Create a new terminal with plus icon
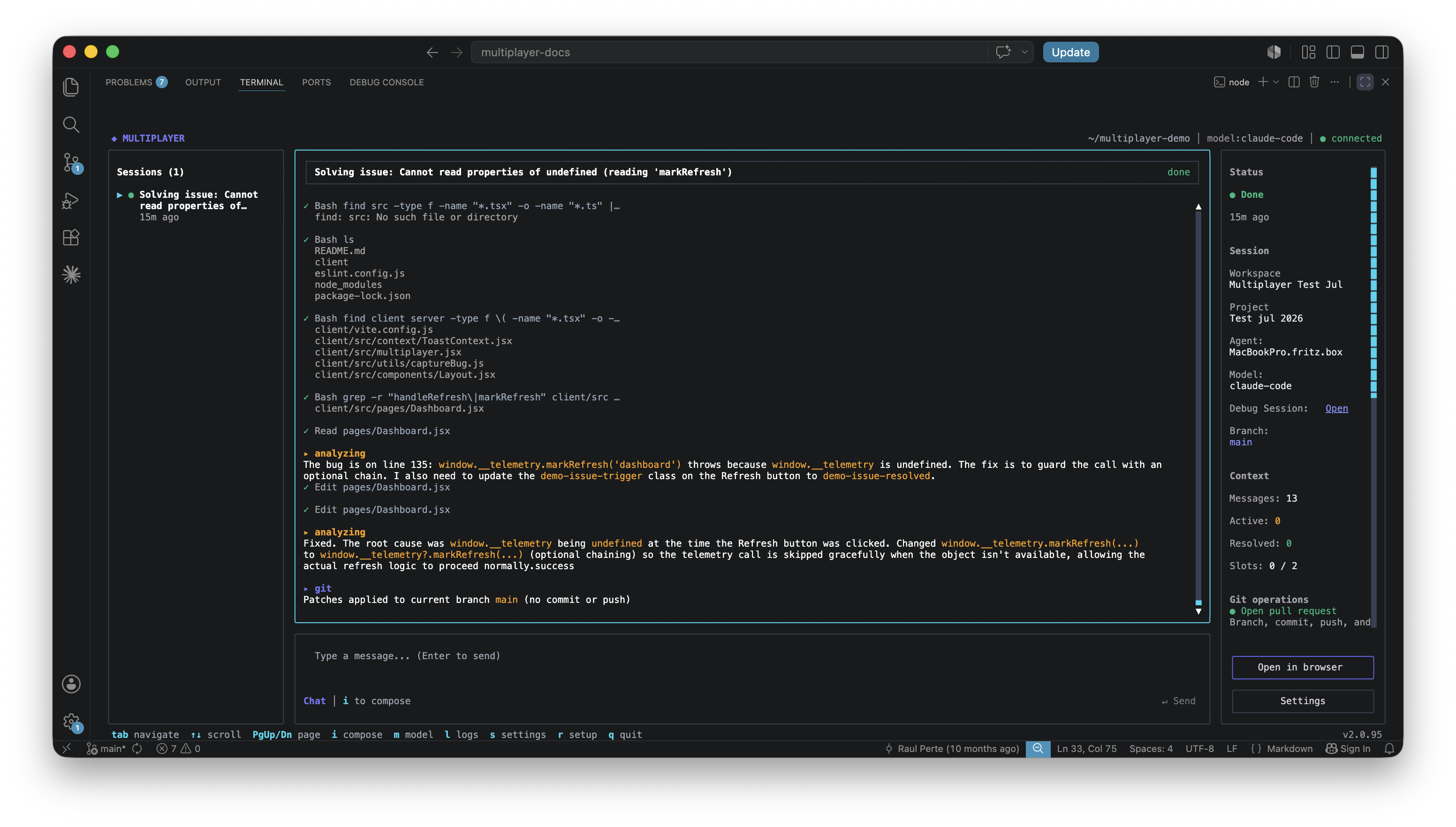This screenshot has width=1456, height=827. coord(1262,82)
